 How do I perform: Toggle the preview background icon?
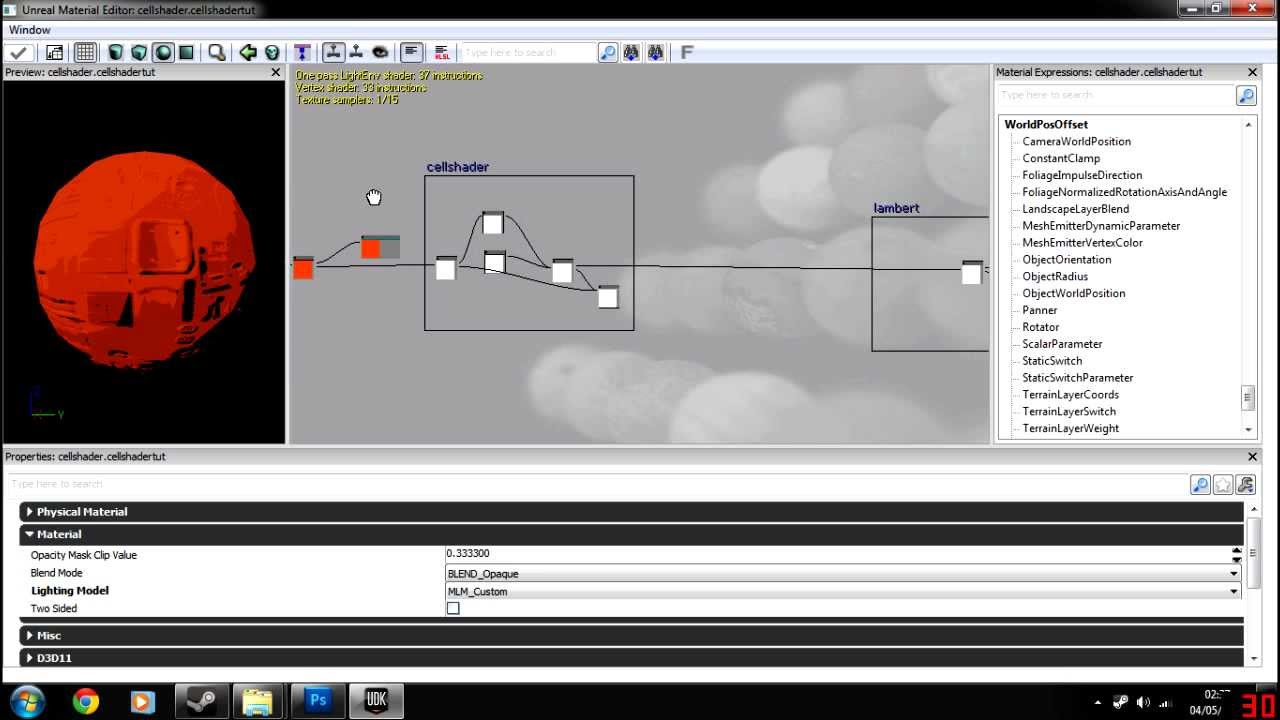(x=54, y=52)
